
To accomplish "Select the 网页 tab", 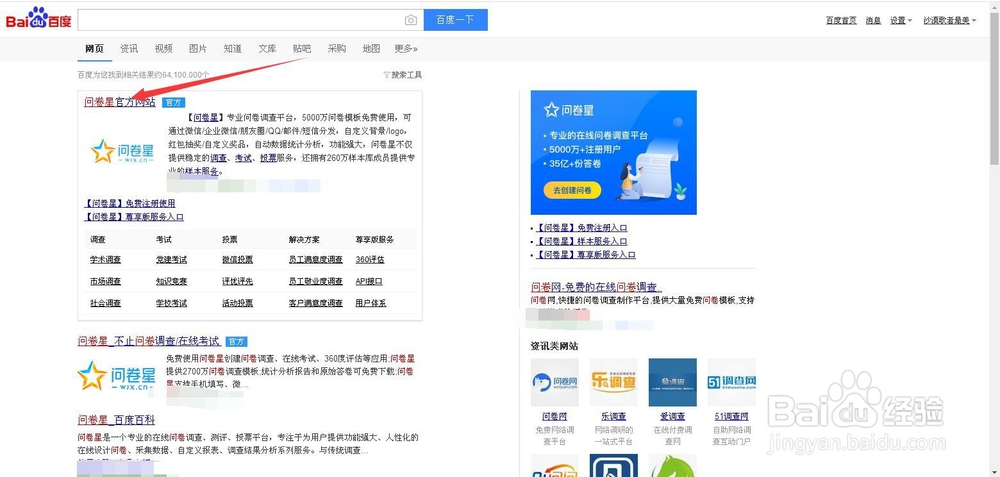I will pos(94,48).
